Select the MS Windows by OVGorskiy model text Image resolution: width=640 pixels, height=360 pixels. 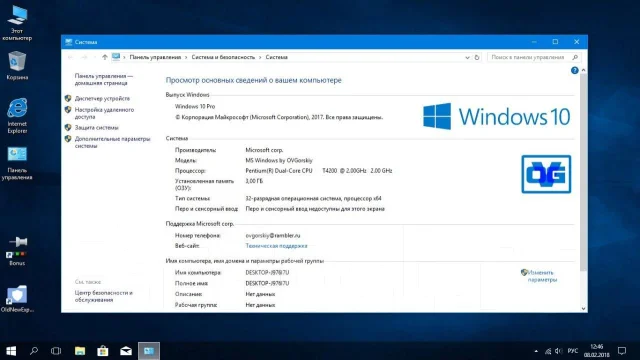(279, 160)
